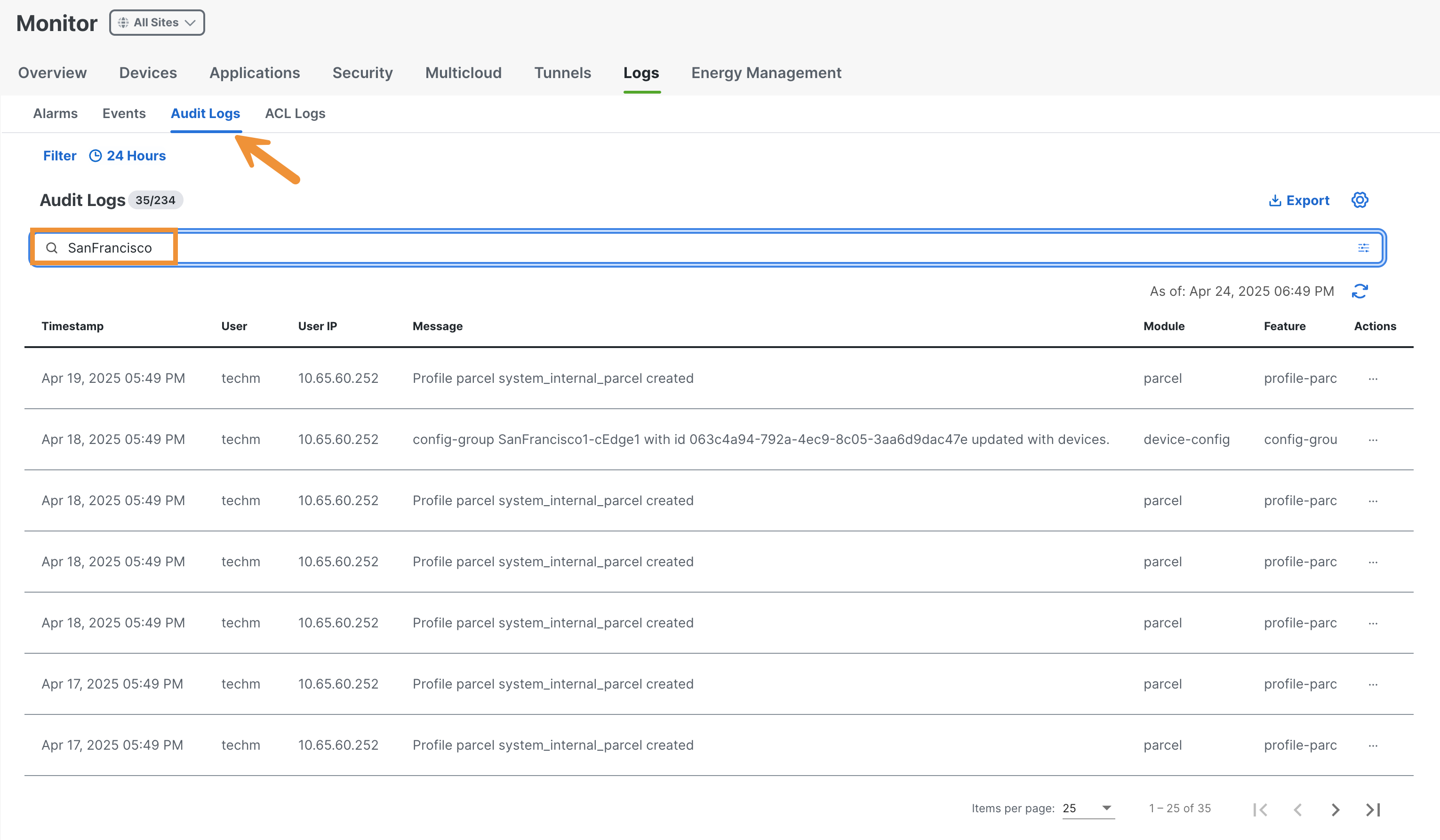
Task: Click the device-config module cell
Action: (1186, 439)
